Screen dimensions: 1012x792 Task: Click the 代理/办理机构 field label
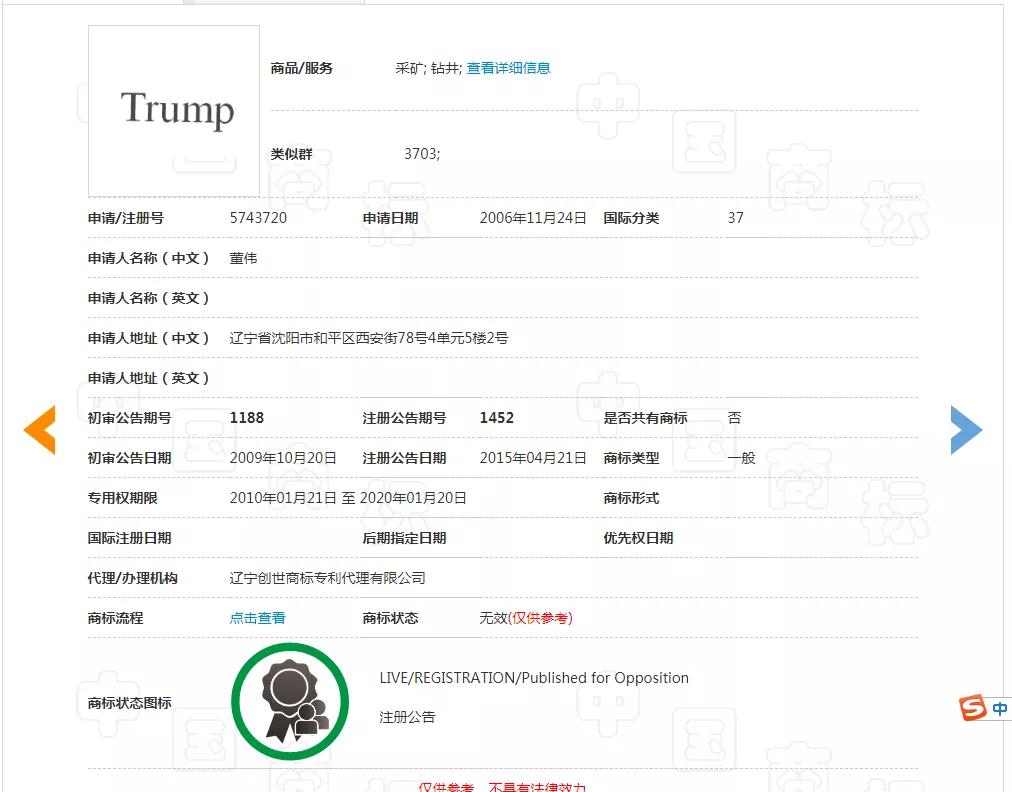click(x=132, y=578)
